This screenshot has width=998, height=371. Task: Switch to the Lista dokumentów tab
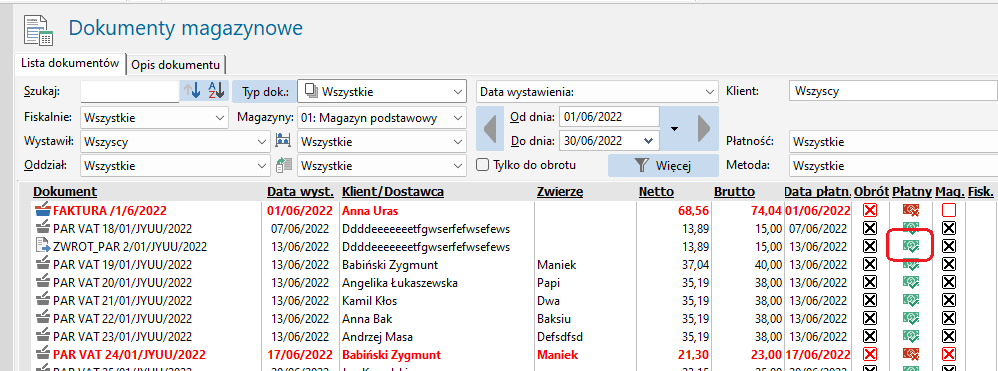70,64
